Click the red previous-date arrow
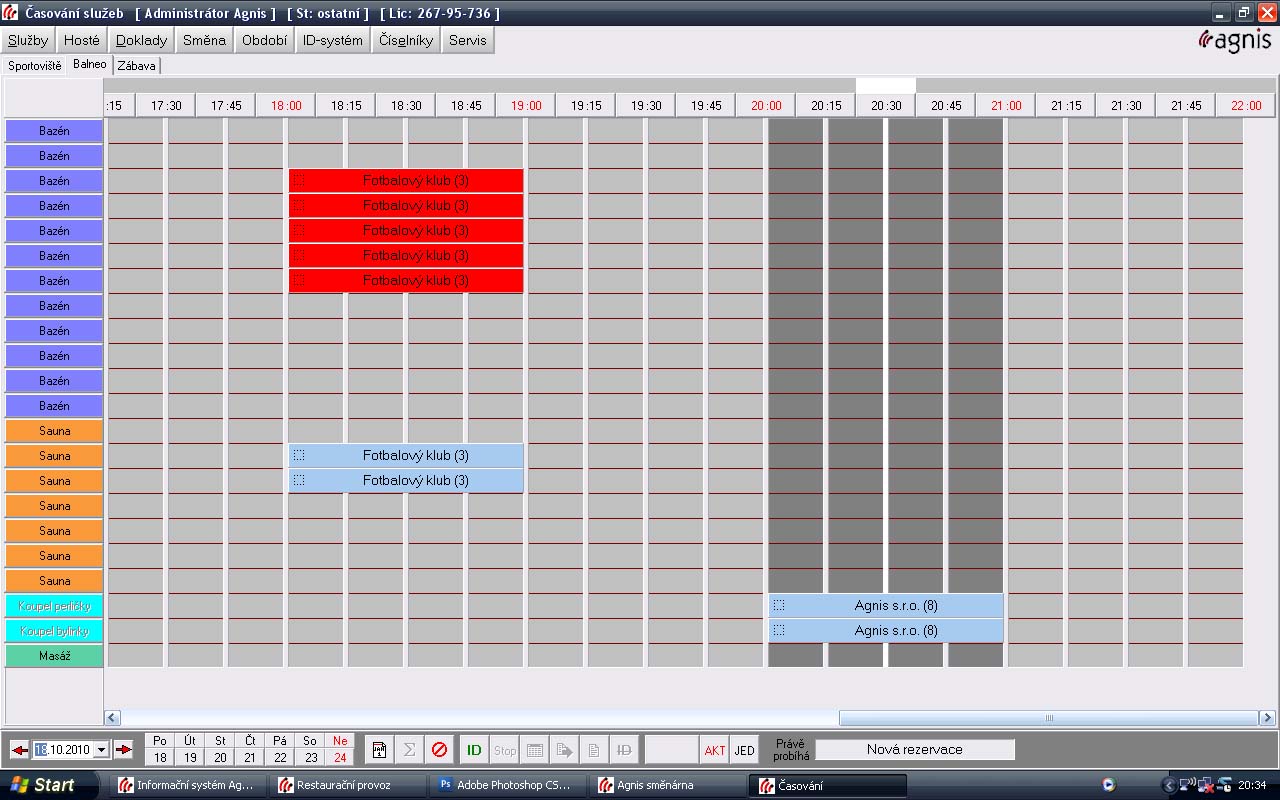Image resolution: width=1280 pixels, height=800 pixels. (x=20, y=750)
